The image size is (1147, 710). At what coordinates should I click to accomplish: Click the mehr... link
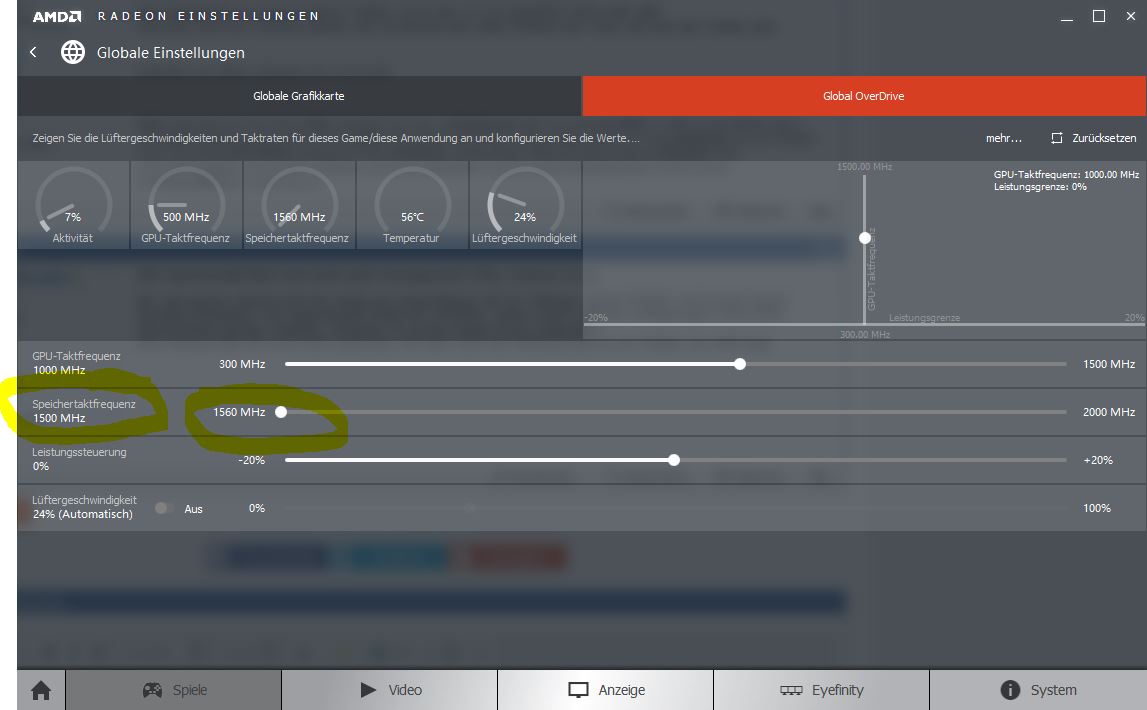1004,138
